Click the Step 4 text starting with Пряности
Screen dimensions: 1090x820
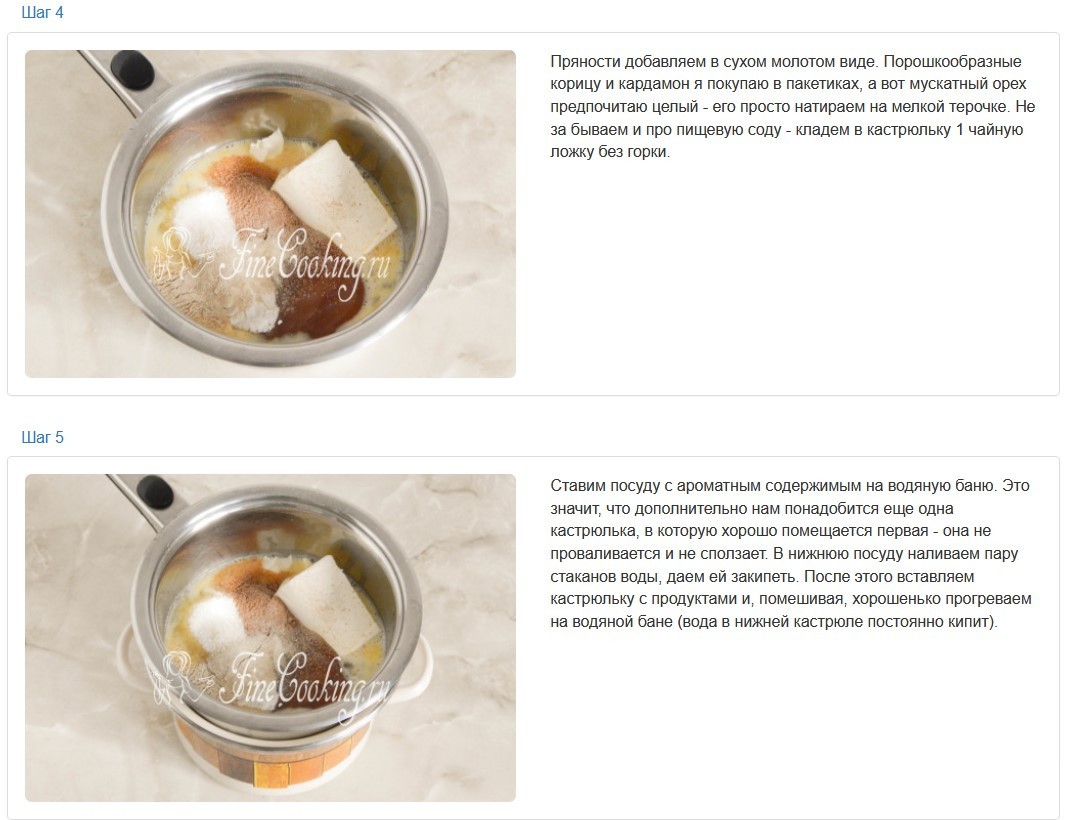(792, 106)
